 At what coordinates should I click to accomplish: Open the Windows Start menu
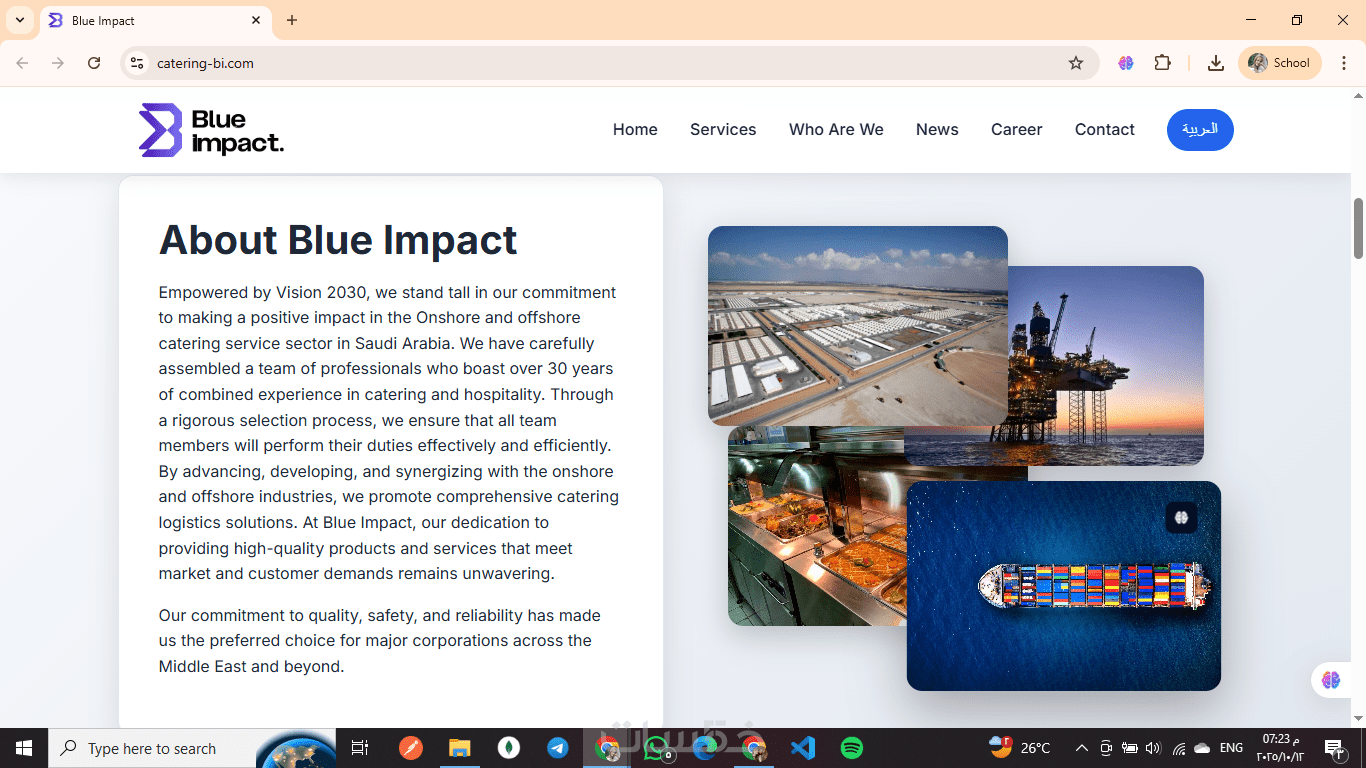coord(24,748)
